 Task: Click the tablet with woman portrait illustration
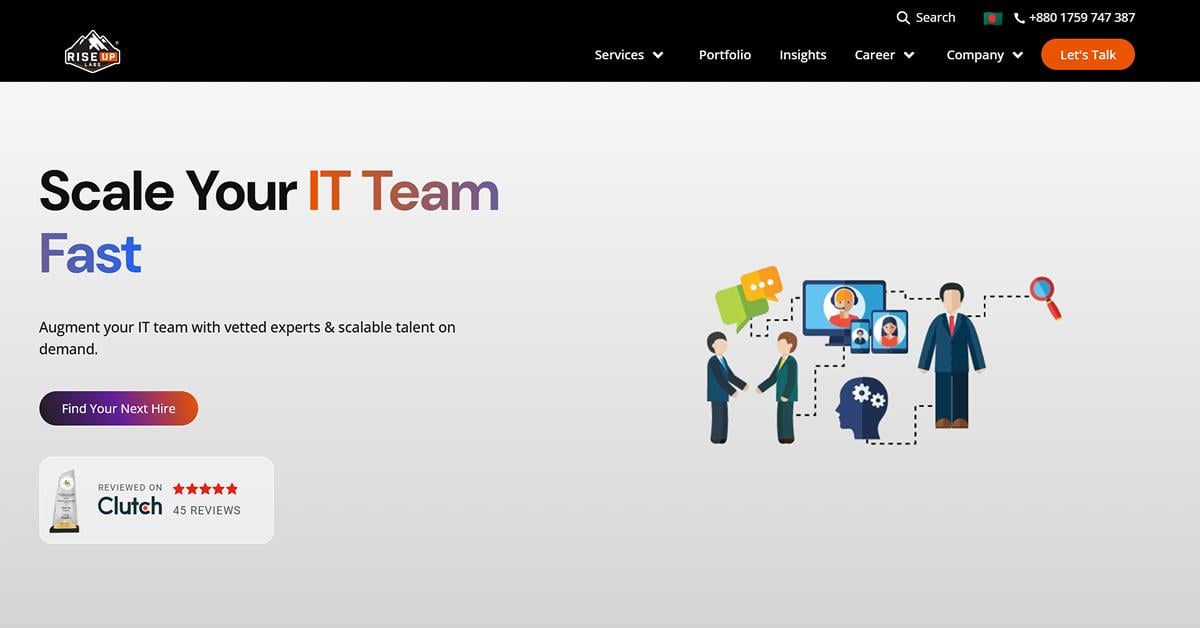click(889, 331)
